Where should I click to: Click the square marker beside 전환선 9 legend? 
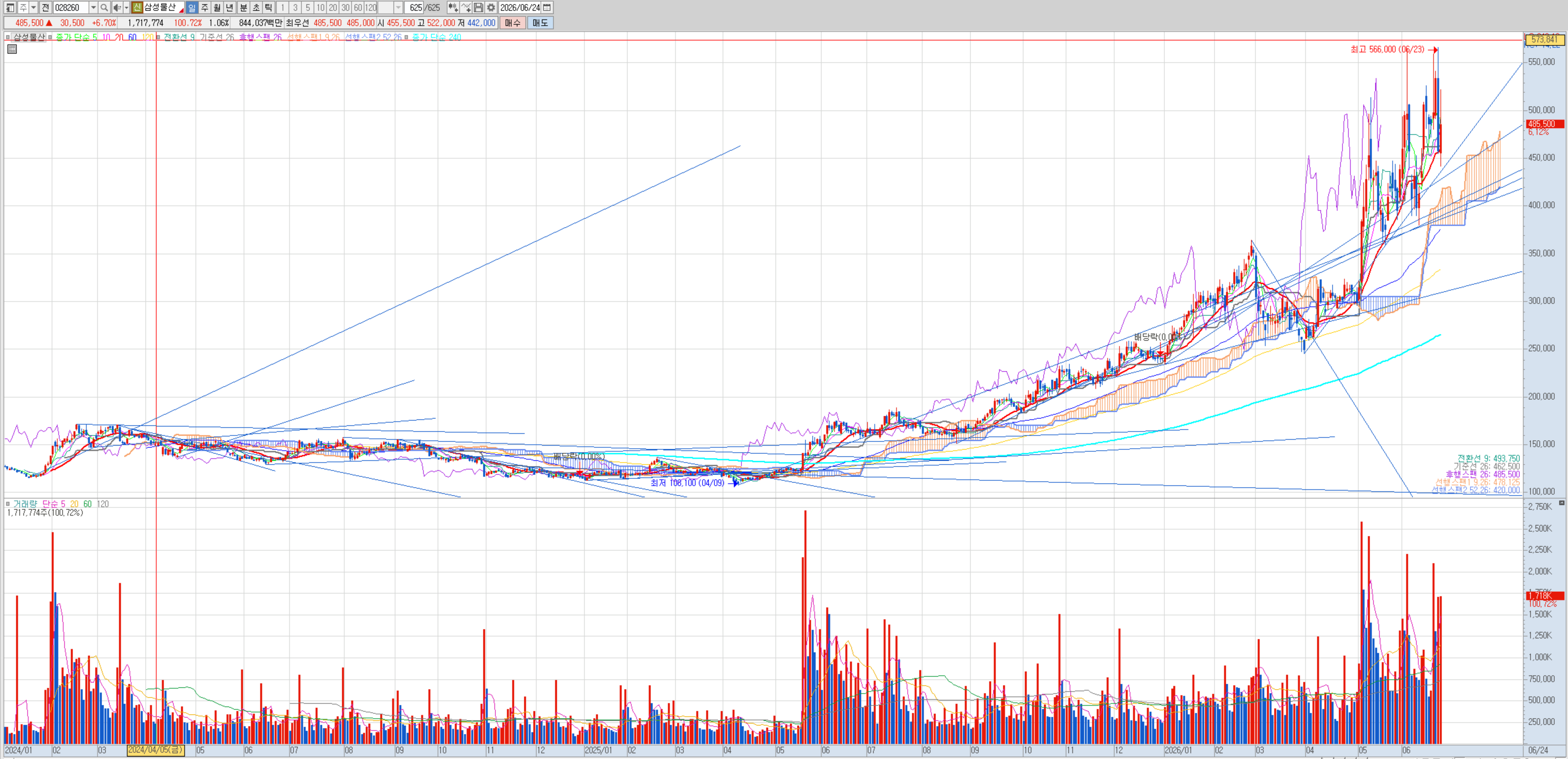pyautogui.click(x=158, y=37)
